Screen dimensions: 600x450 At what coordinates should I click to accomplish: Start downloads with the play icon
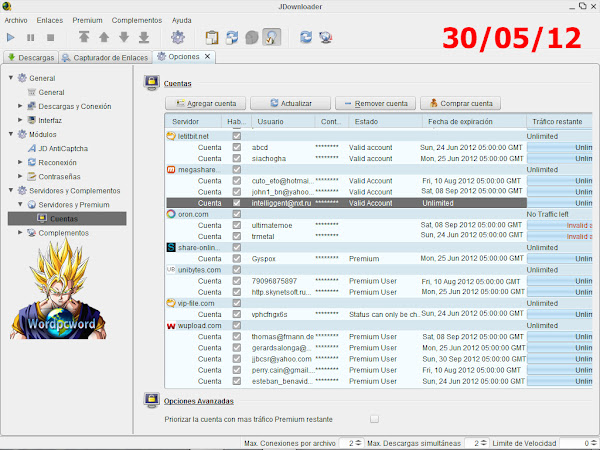tap(11, 37)
